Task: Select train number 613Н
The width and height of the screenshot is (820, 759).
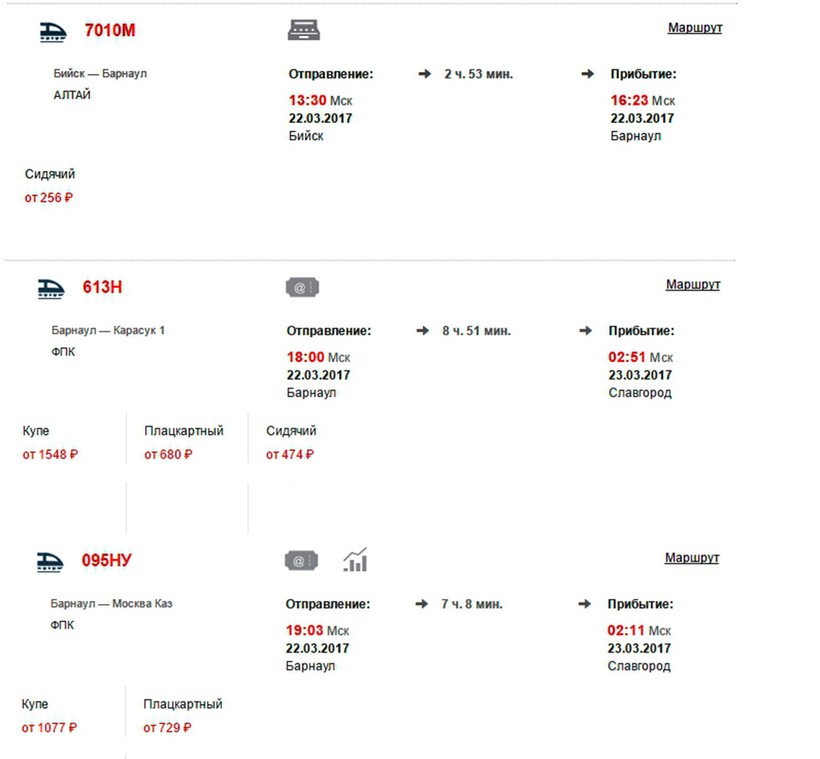Action: [103, 288]
